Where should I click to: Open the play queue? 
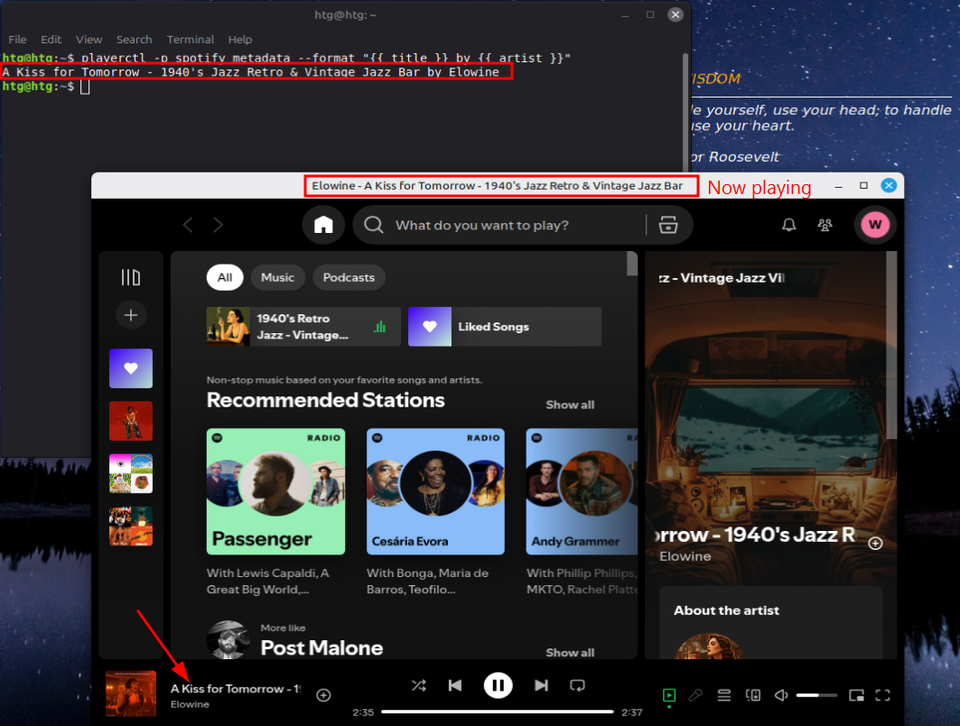point(724,695)
